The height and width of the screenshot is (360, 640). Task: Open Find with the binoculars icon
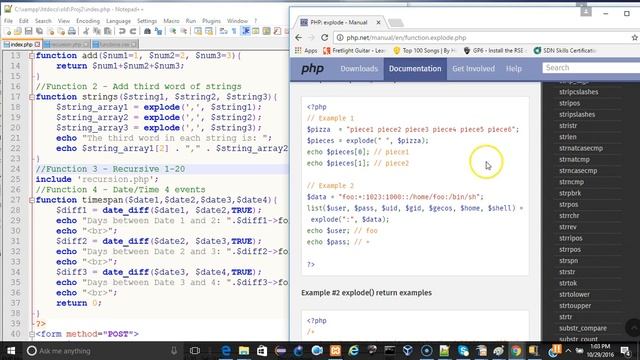pos(147,31)
